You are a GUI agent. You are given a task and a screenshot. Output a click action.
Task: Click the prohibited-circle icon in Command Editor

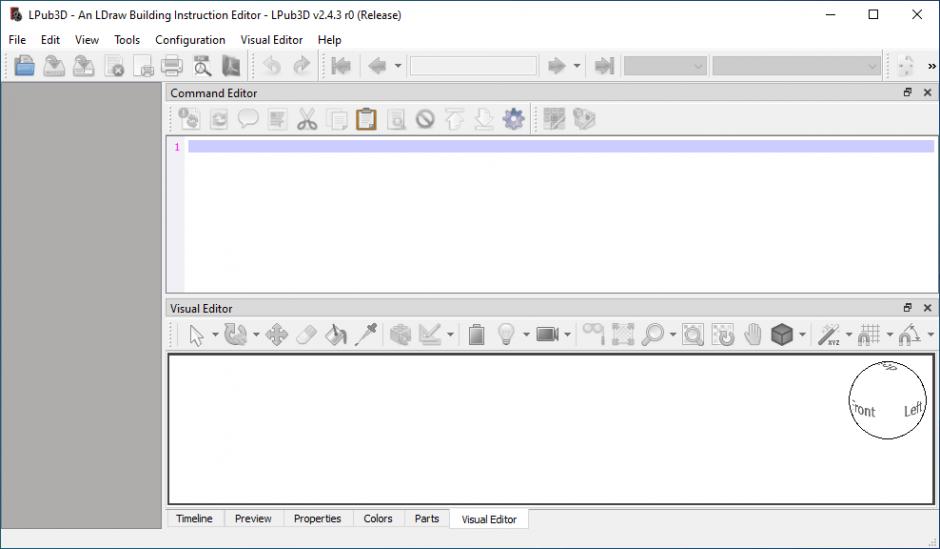425,119
